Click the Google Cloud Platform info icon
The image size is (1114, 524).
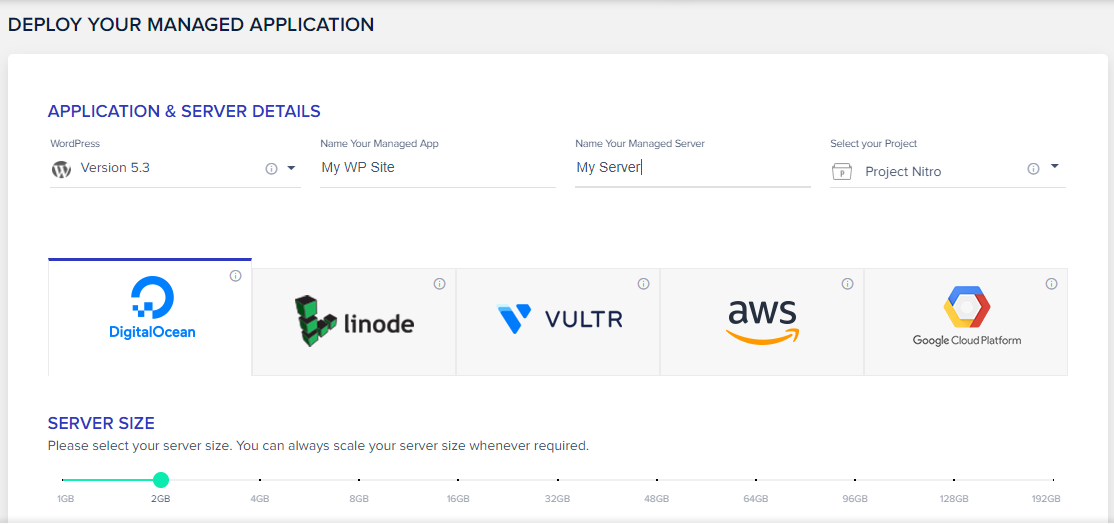[1052, 284]
